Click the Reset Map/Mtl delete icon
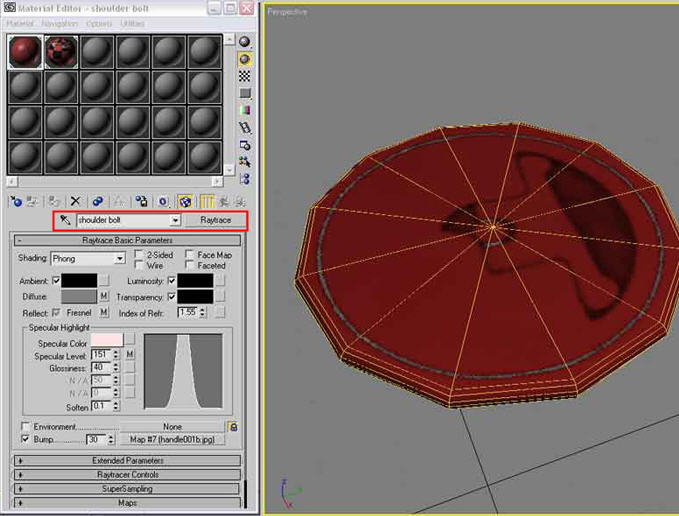Viewport: 679px width, 516px height. tap(75, 201)
